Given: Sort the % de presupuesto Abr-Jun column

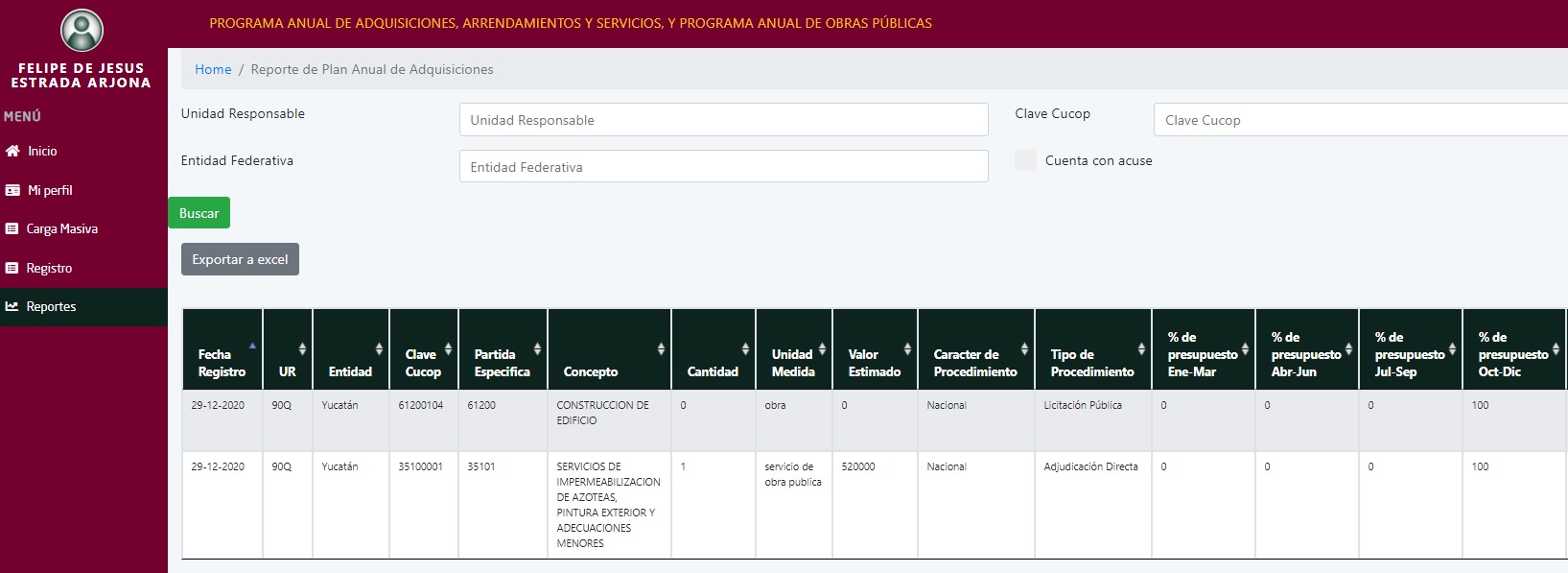Looking at the screenshot, I should click(1348, 348).
